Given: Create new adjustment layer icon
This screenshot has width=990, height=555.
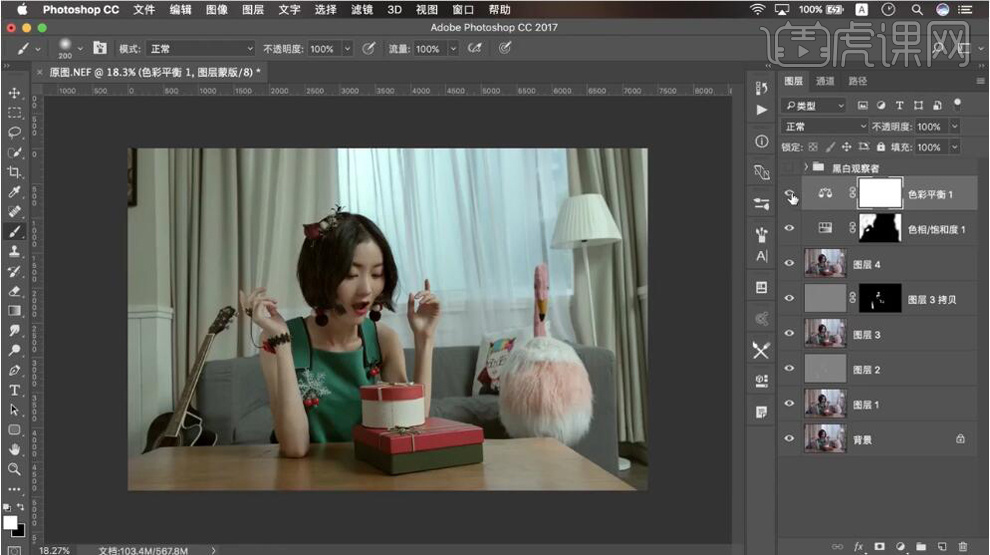Looking at the screenshot, I should 900,547.
